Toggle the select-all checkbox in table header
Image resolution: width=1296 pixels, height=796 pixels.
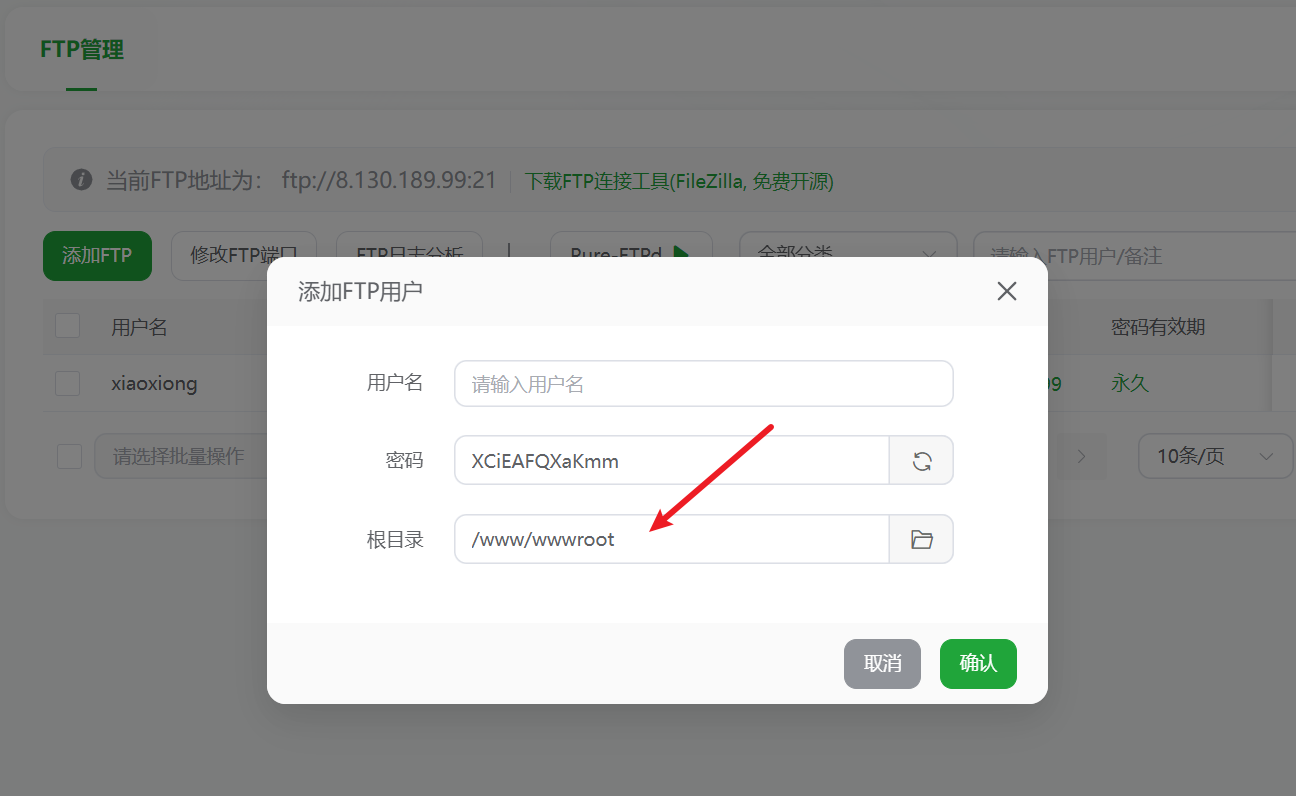67,326
